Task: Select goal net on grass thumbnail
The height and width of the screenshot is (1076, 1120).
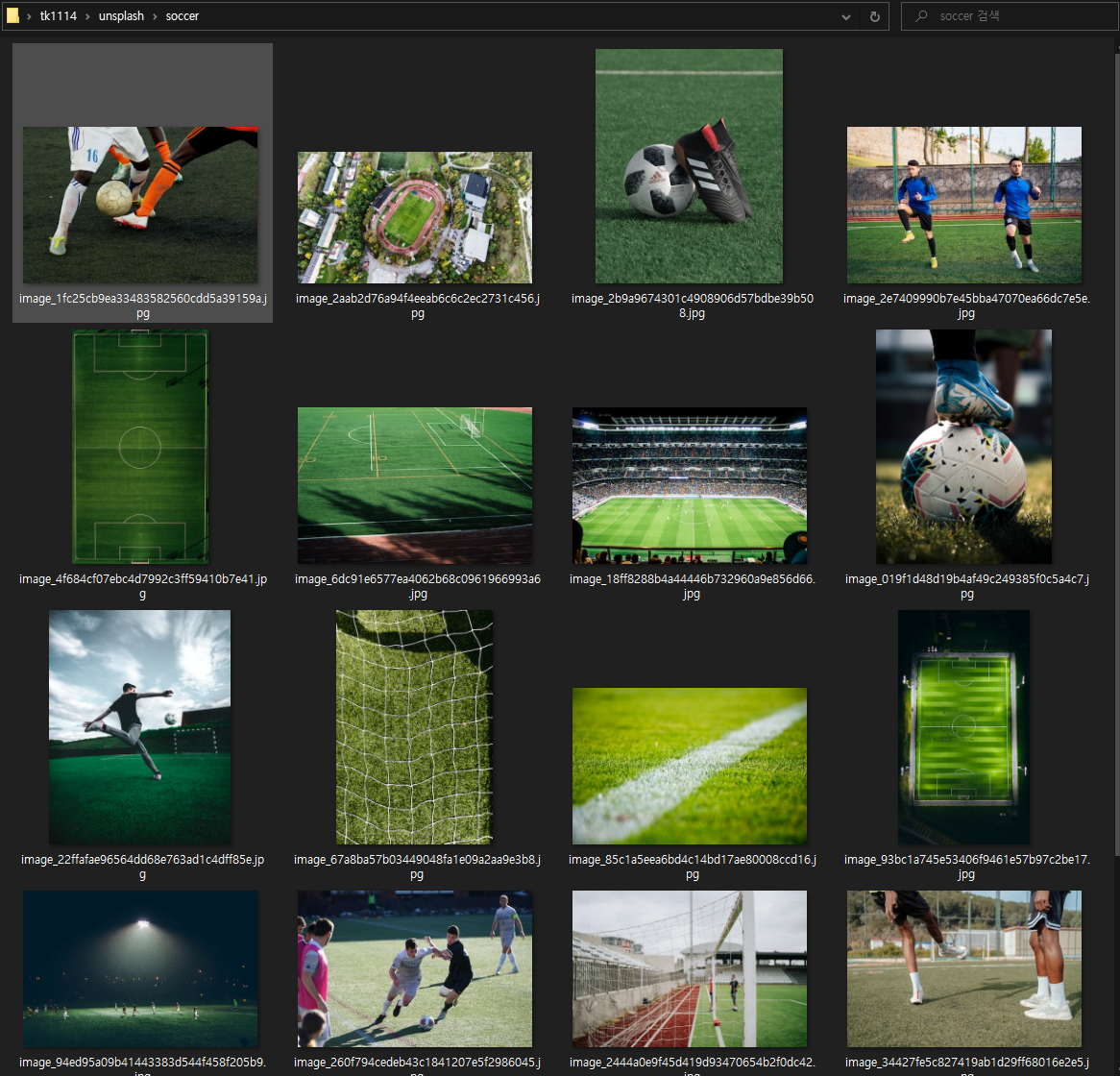Action: pos(414,726)
